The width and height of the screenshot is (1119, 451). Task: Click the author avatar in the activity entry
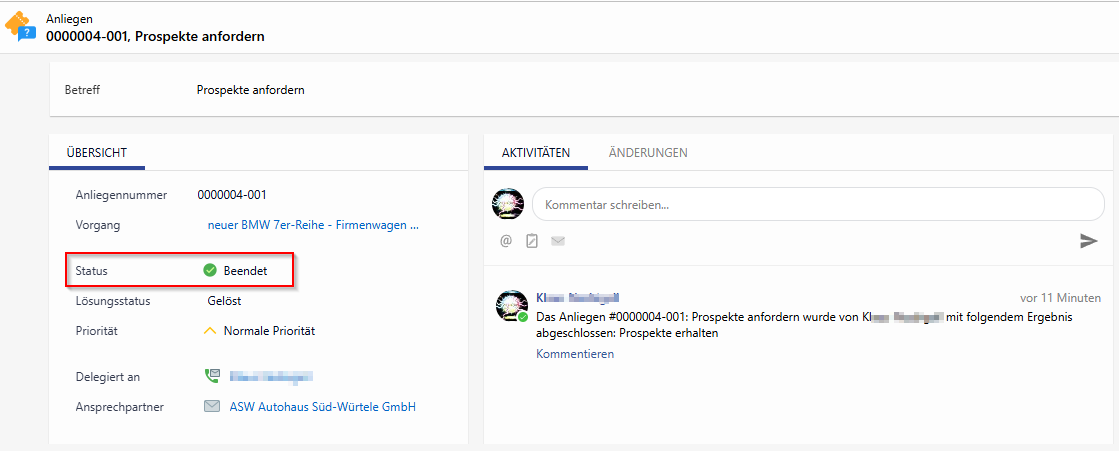click(x=511, y=306)
